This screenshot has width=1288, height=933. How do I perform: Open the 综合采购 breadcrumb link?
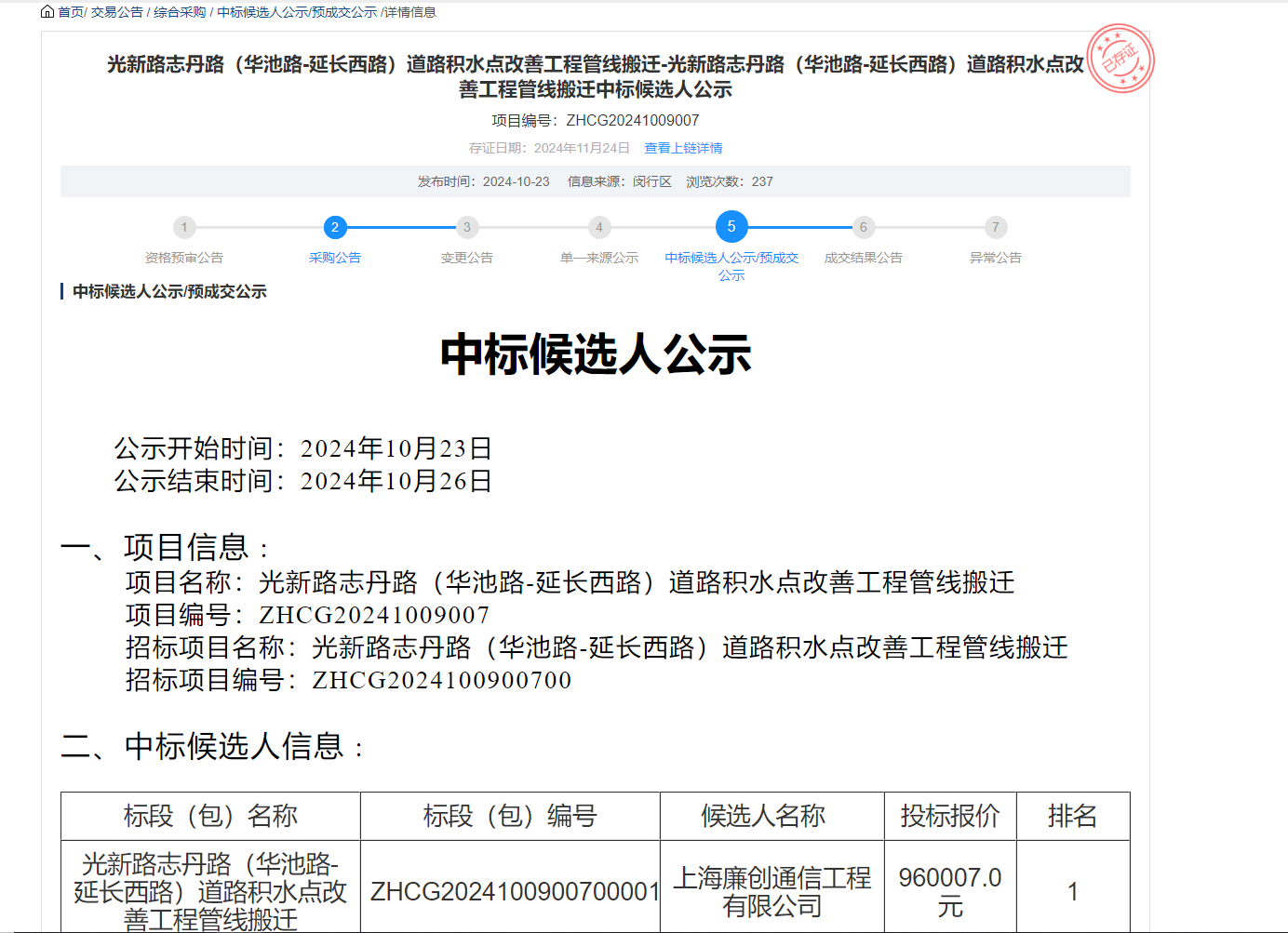180,12
